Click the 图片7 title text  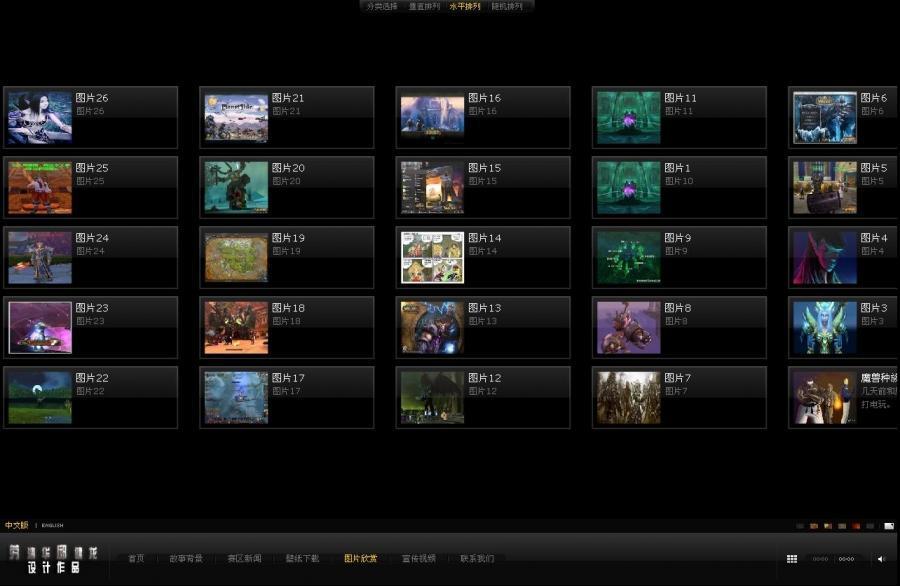(678, 378)
